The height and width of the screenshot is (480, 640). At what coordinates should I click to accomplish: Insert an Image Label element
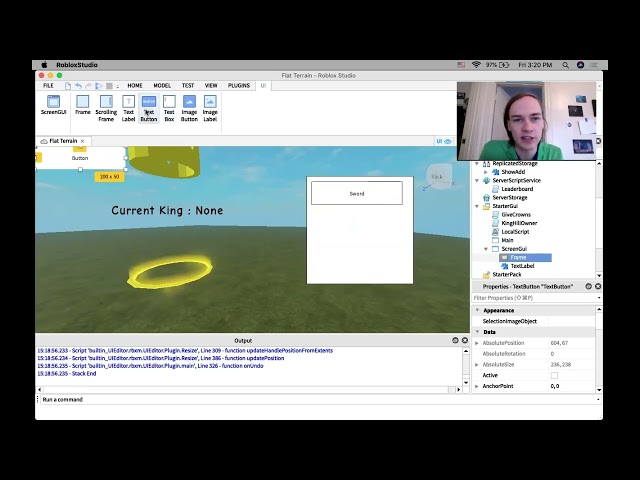[210, 108]
